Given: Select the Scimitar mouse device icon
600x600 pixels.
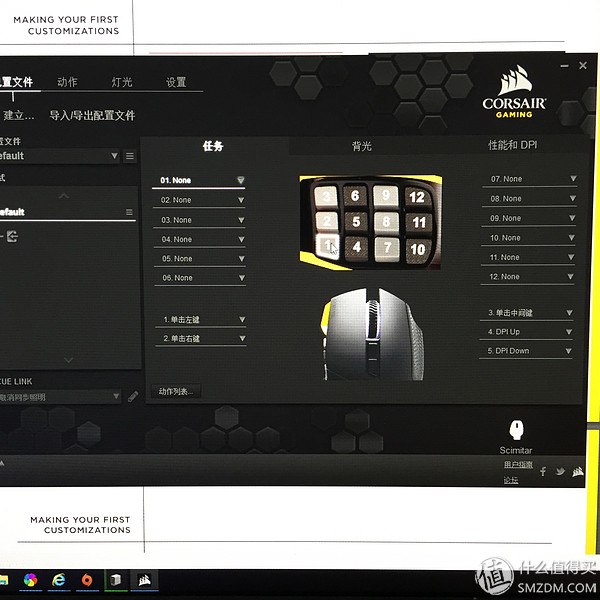Looking at the screenshot, I should tap(516, 430).
